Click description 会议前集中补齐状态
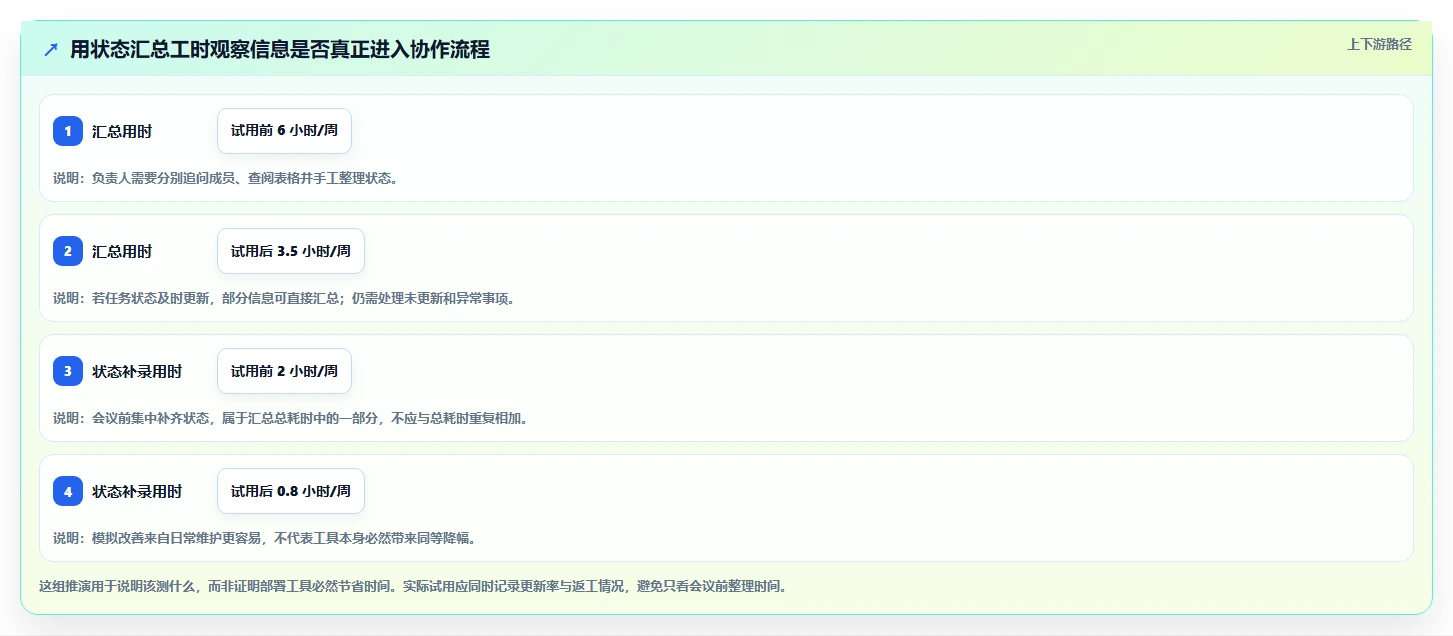 pos(290,418)
